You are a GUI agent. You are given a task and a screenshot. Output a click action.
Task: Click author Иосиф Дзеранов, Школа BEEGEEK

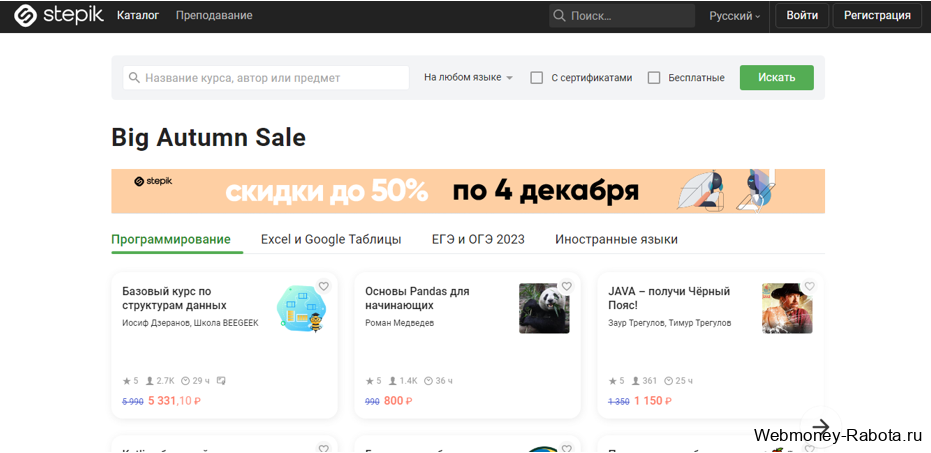point(191,323)
